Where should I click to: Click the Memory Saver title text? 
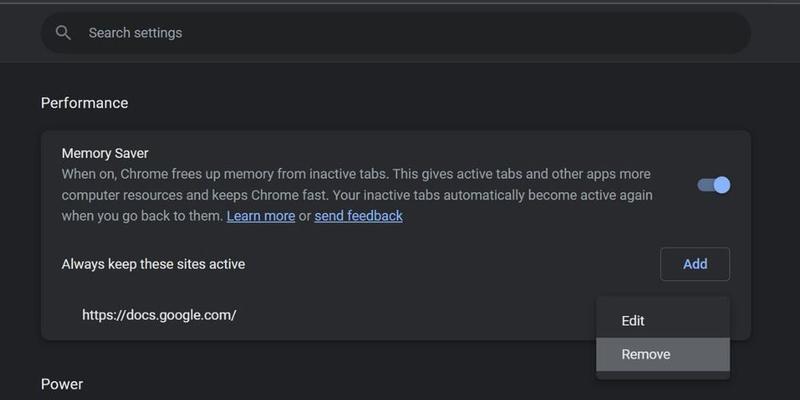point(105,153)
